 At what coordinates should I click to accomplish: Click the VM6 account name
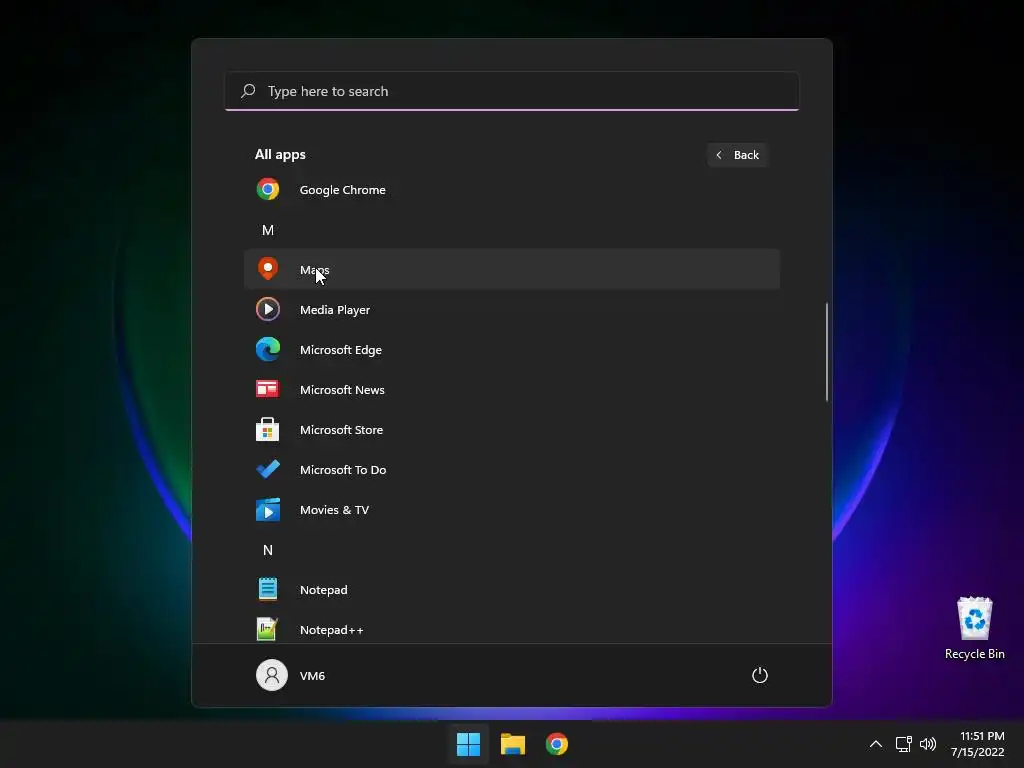pyautogui.click(x=312, y=675)
